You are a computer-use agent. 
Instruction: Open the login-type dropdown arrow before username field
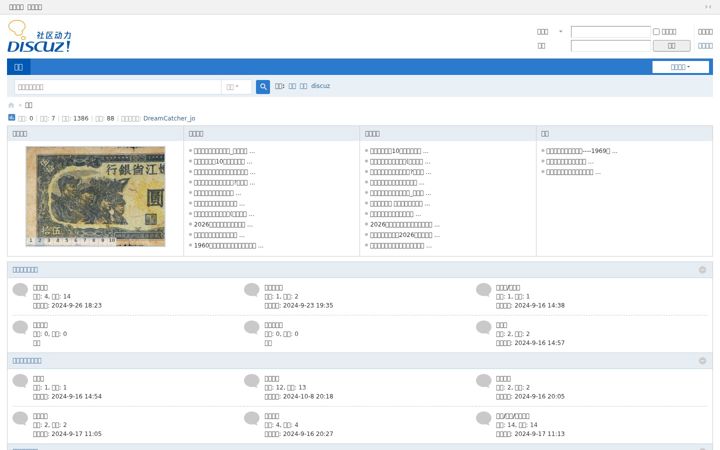coord(560,32)
